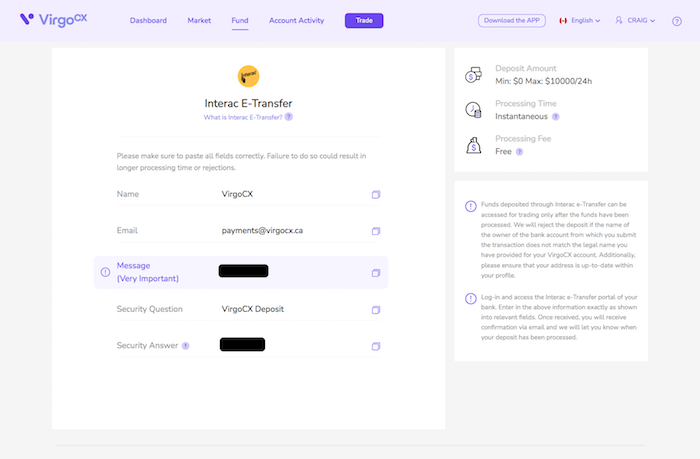
Task: Click the Deposit Amount coins icon
Action: 473,75
